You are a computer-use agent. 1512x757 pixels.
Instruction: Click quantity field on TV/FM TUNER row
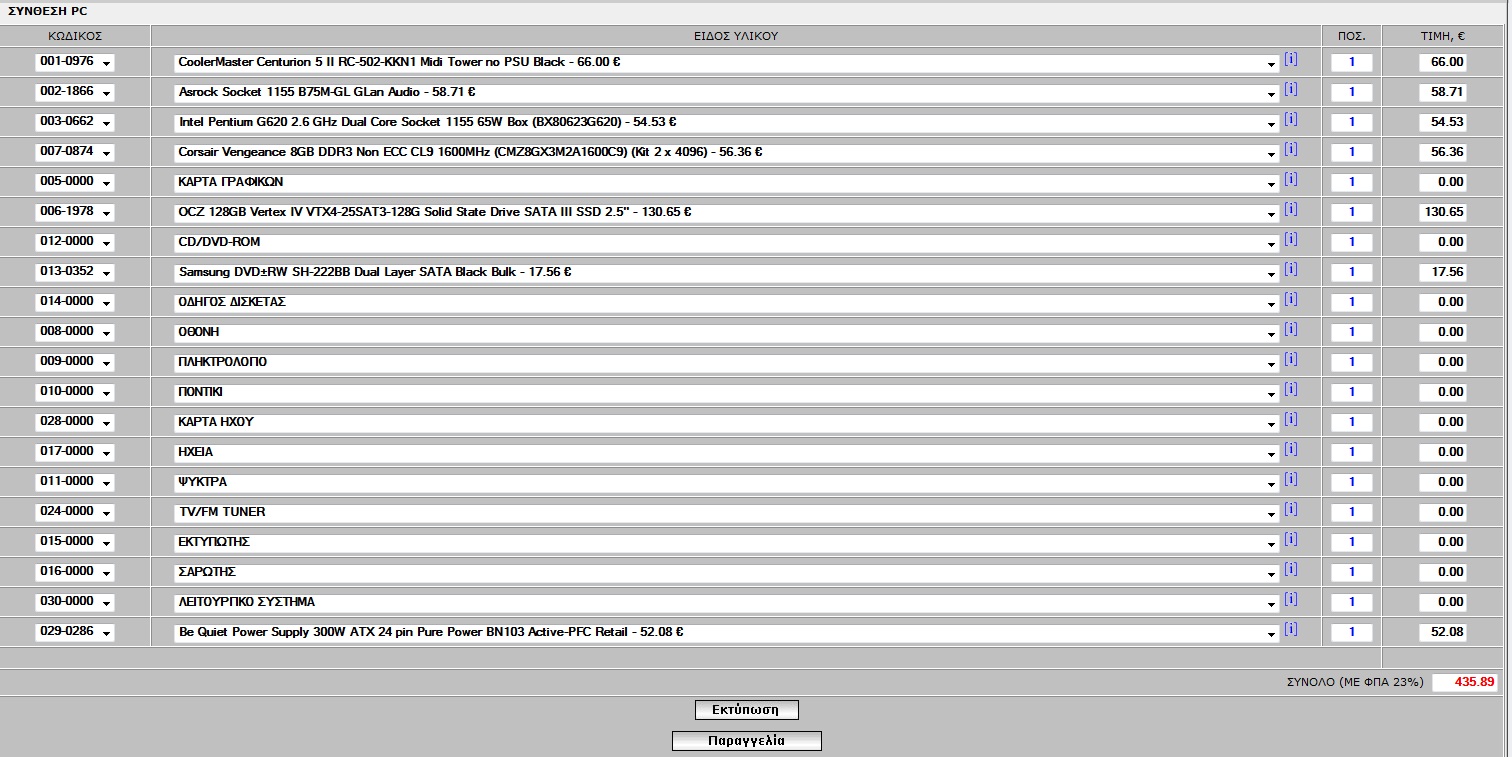point(1352,512)
